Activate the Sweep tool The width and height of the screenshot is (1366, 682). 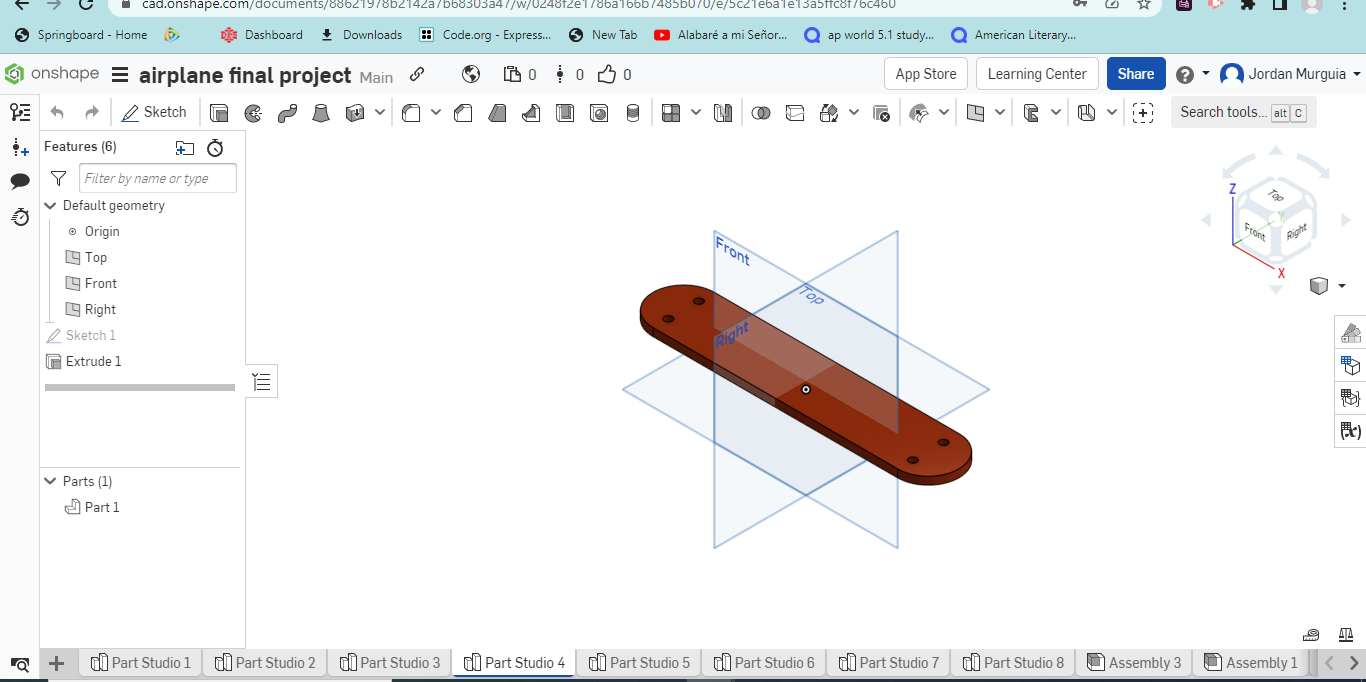click(x=287, y=112)
